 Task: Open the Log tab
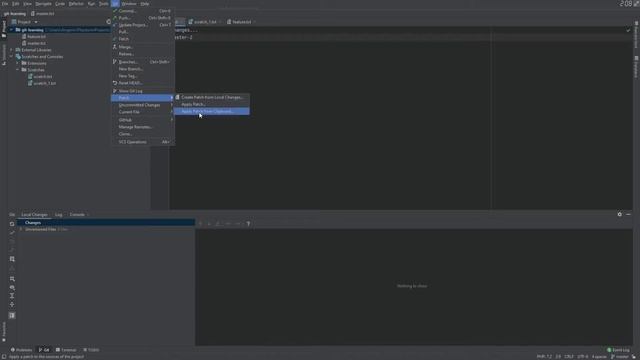(x=58, y=215)
